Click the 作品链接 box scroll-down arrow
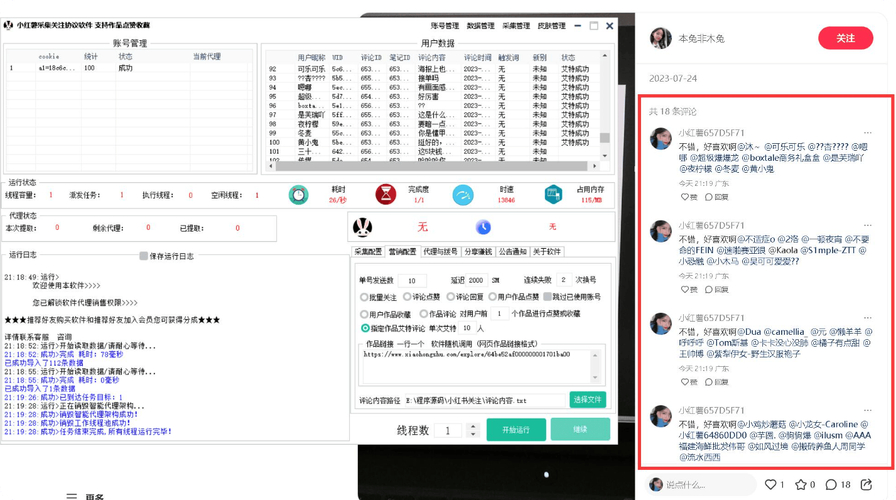 pos(595,377)
